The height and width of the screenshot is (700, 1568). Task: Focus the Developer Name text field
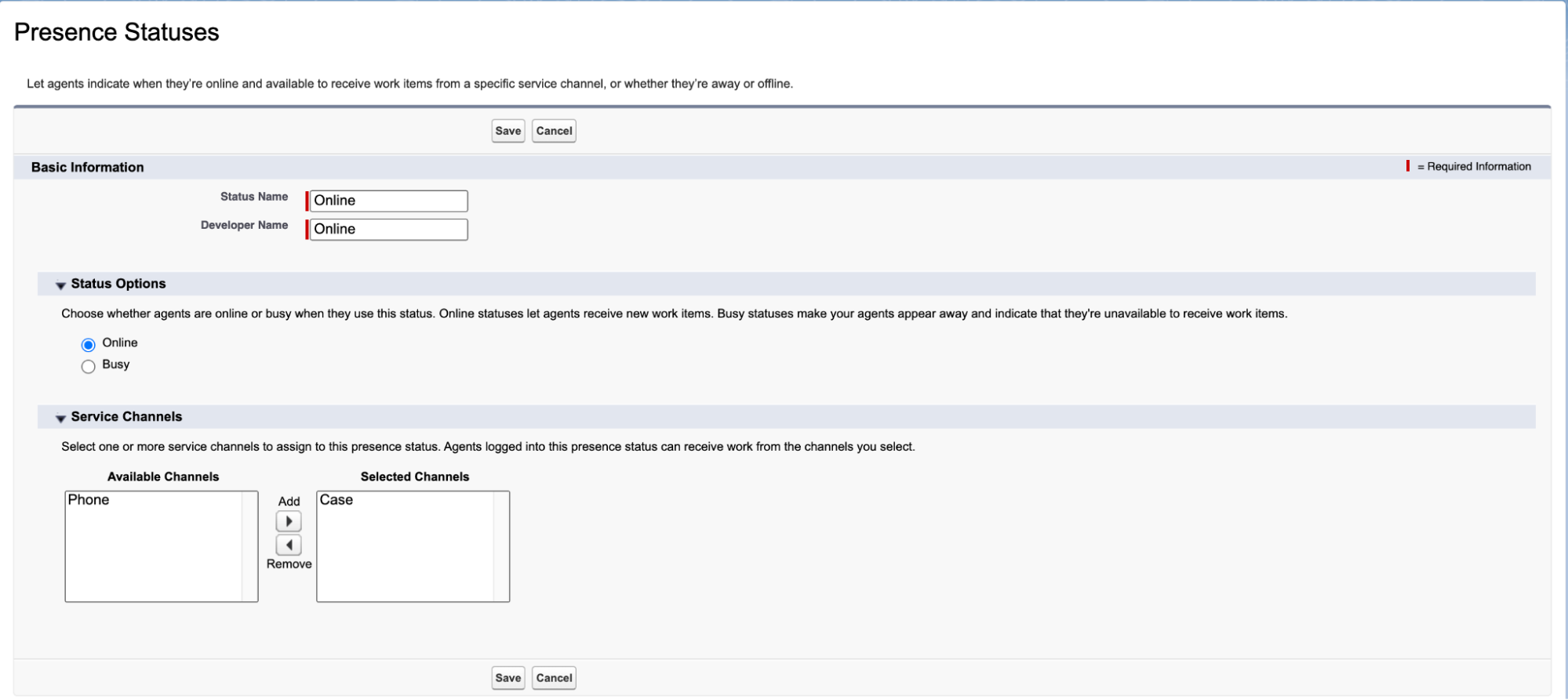[388, 229]
